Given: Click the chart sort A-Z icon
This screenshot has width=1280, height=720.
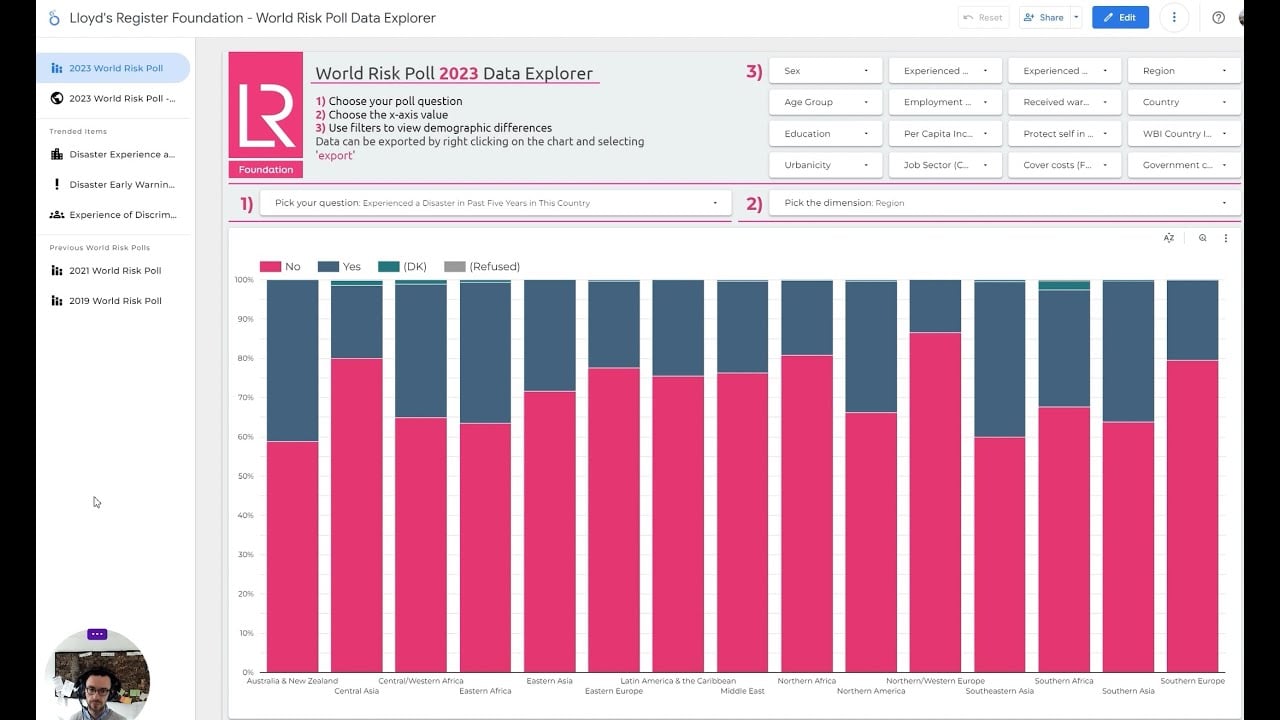Looking at the screenshot, I should coord(1168,238).
